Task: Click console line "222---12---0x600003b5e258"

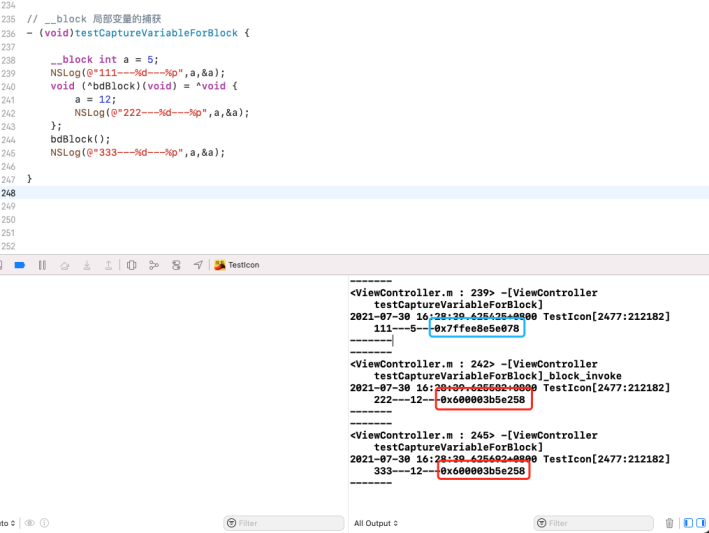Action: point(449,400)
